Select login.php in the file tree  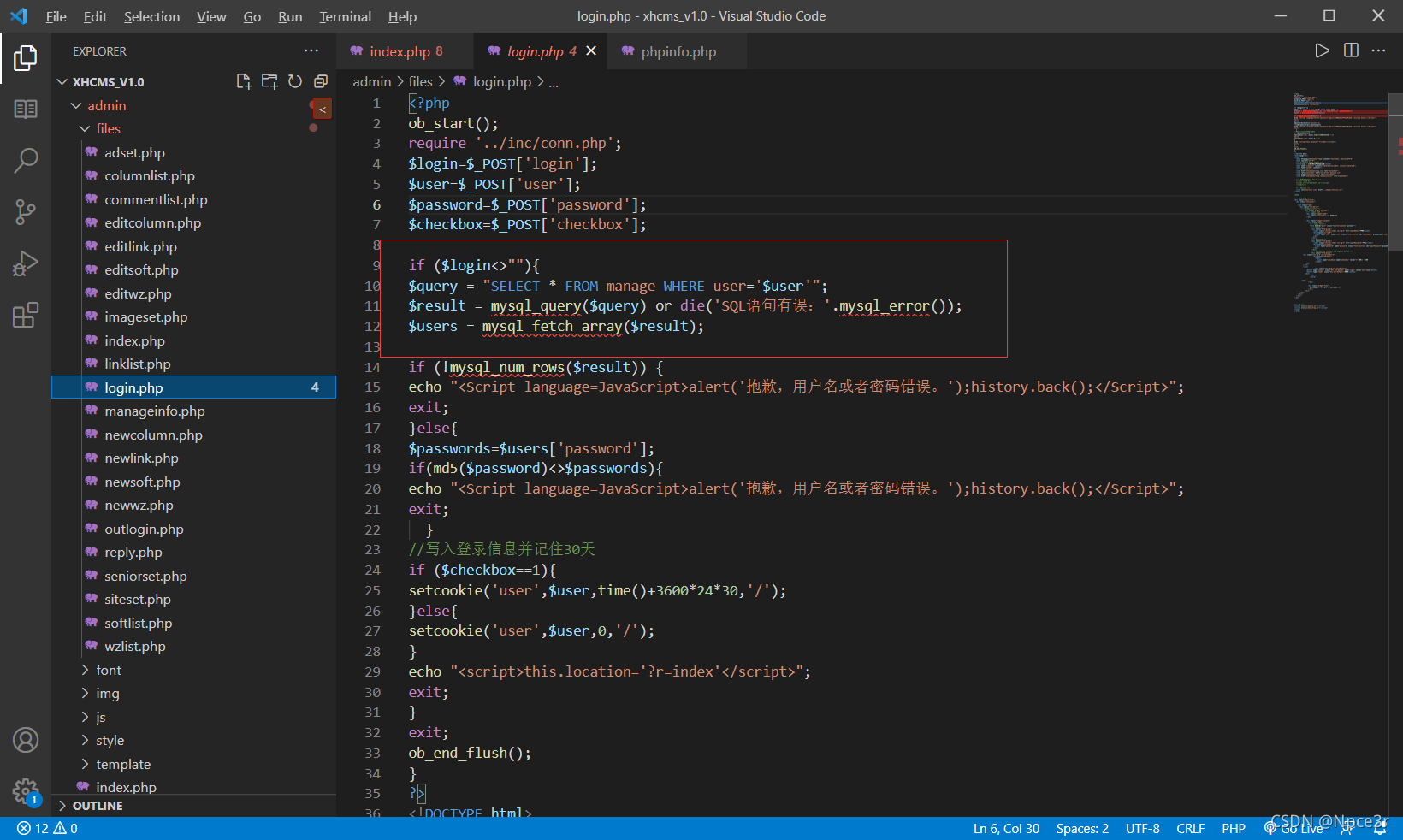tap(193, 387)
